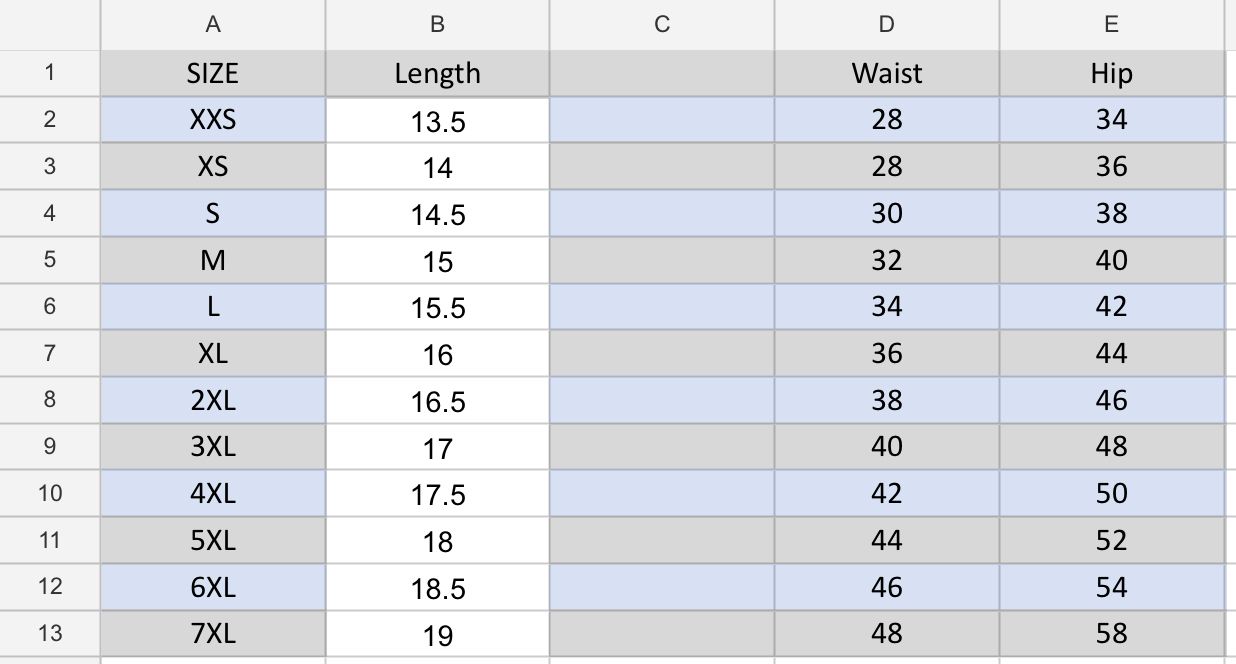The image size is (1236, 664).
Task: Click the 15.5 length cell
Action: pos(437,307)
